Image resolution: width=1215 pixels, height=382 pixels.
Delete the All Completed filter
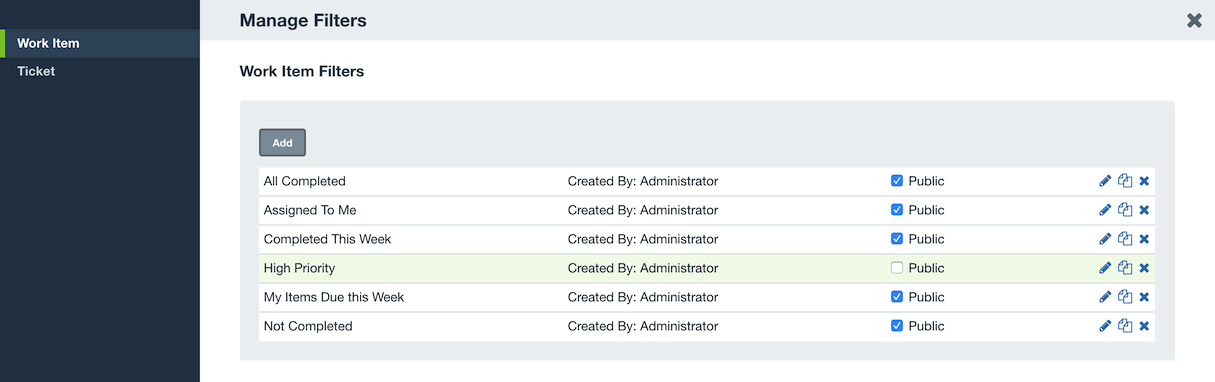(1144, 181)
